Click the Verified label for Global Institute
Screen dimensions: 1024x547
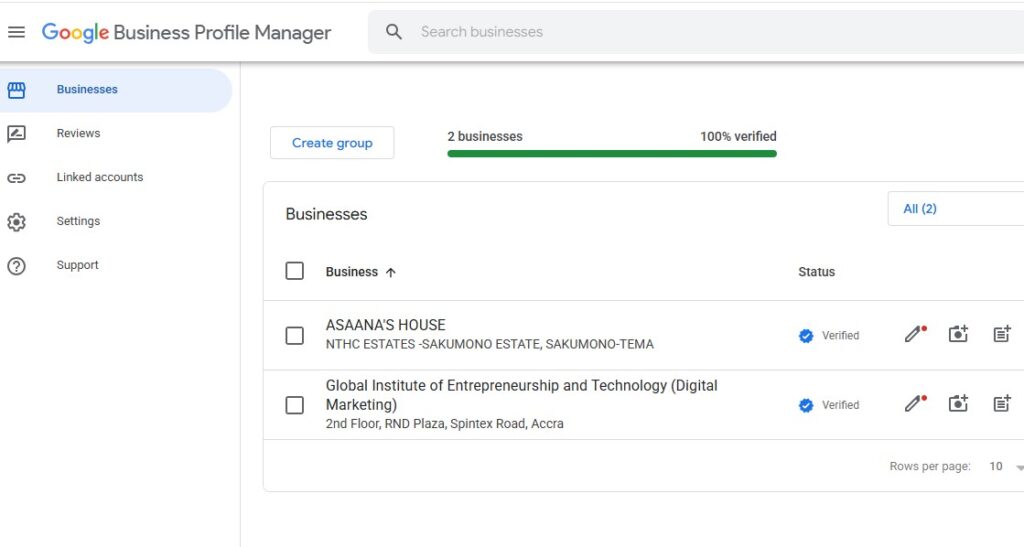click(840, 405)
